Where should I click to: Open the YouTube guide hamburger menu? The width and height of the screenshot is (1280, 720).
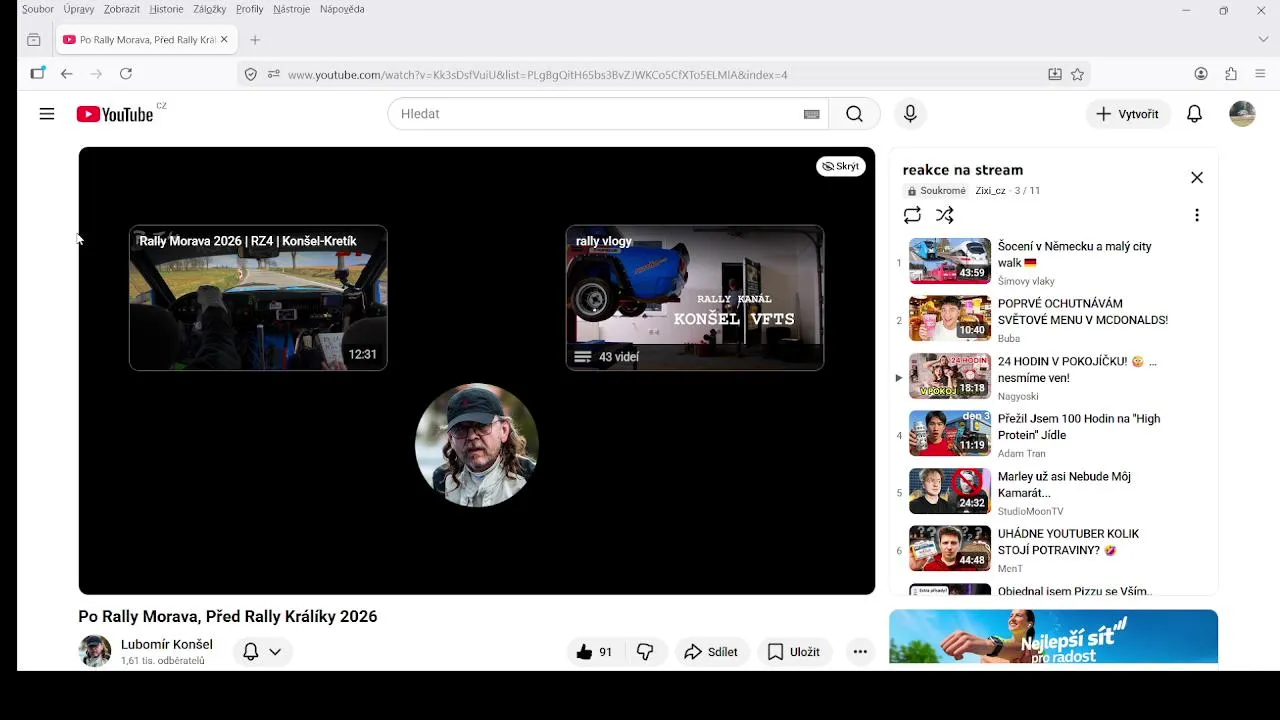[47, 114]
